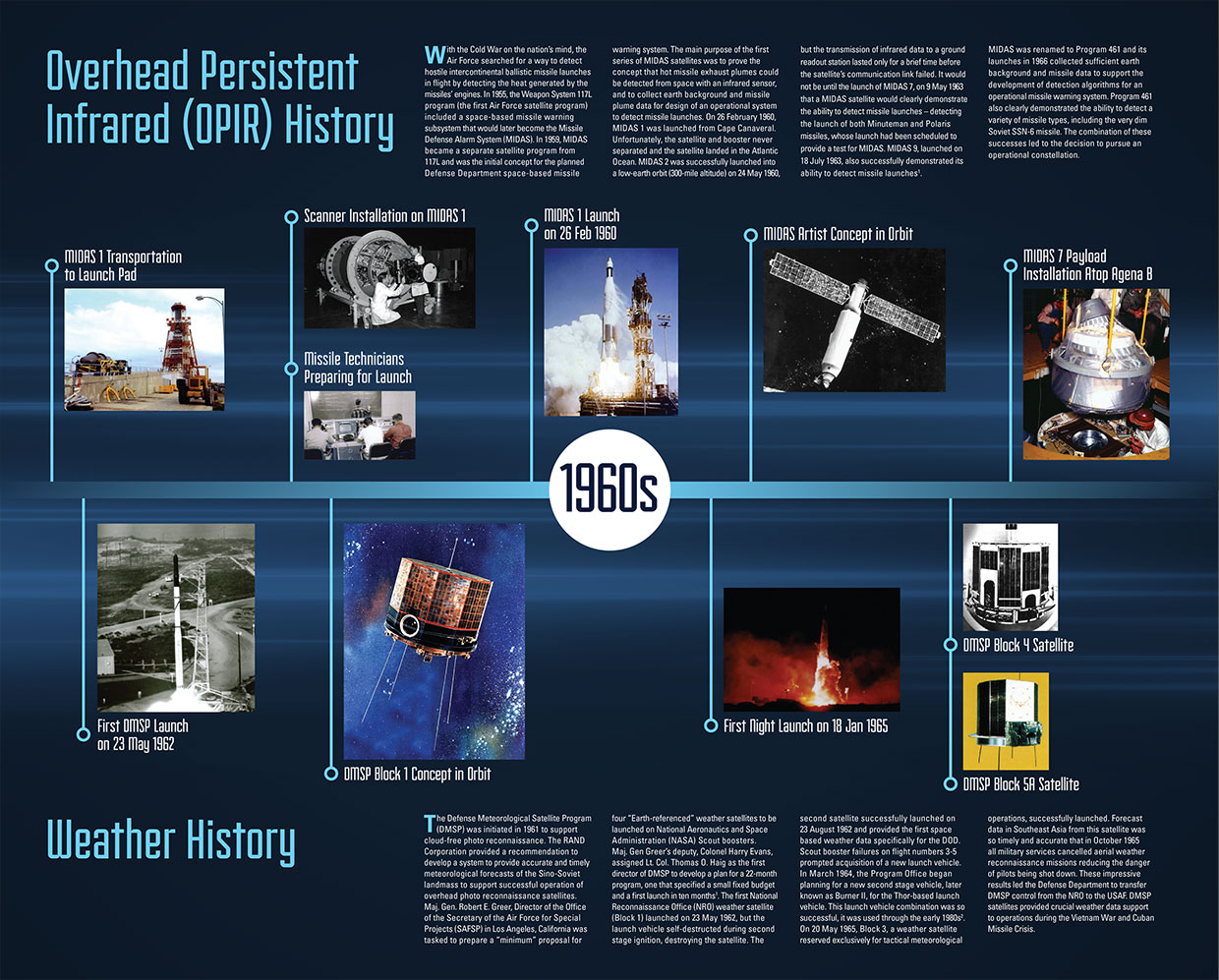This screenshot has width=1219, height=980.
Task: Click the Weather History heading
Action: (x=171, y=840)
